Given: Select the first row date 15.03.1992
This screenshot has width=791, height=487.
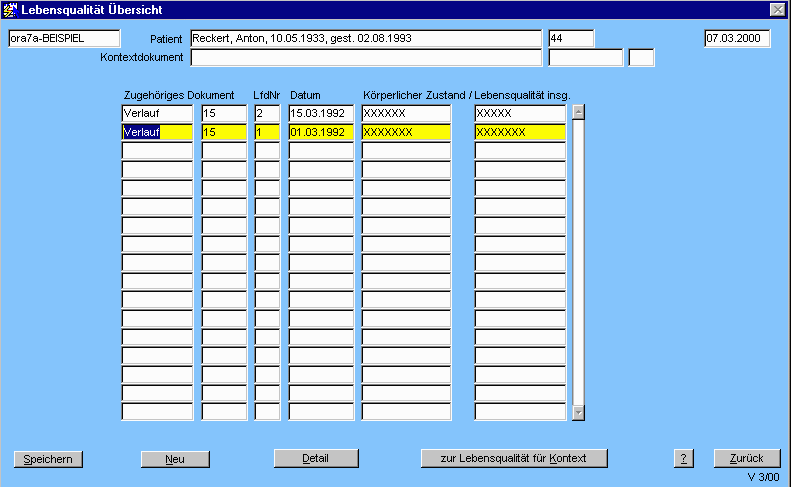Looking at the screenshot, I should click(321, 114).
